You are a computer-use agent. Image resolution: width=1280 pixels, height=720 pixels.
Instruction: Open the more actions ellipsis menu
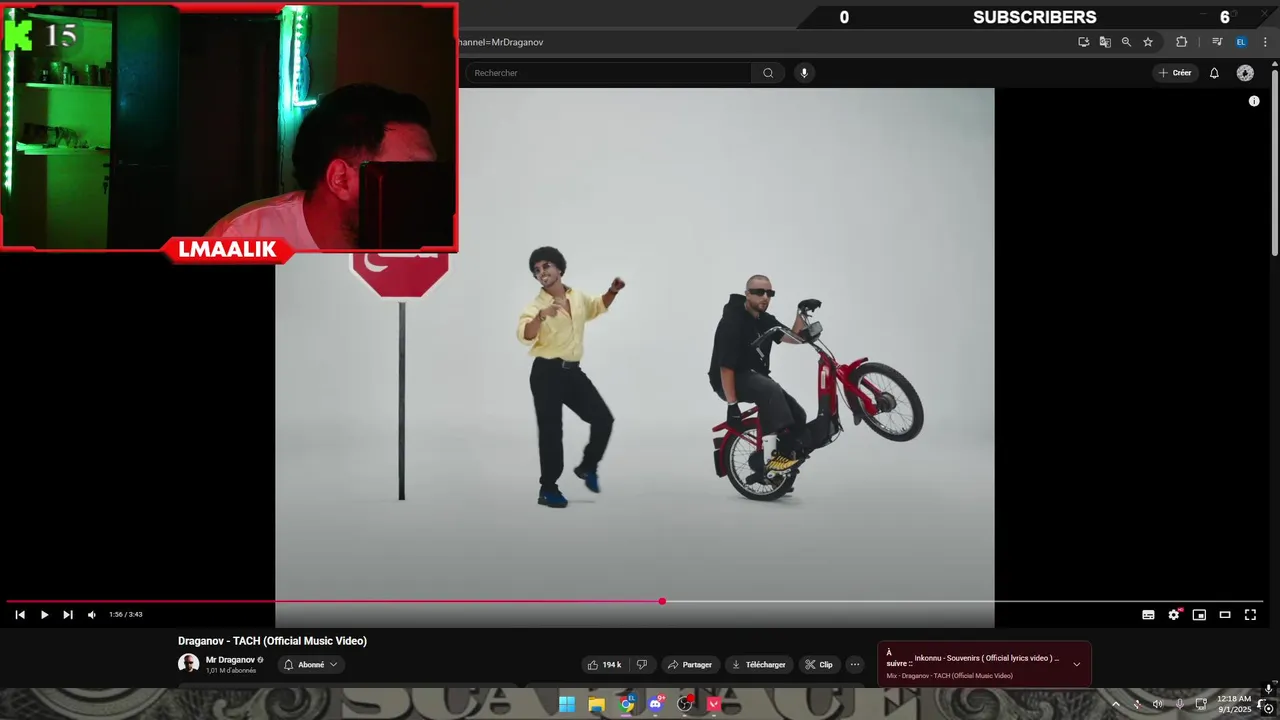[x=855, y=665]
